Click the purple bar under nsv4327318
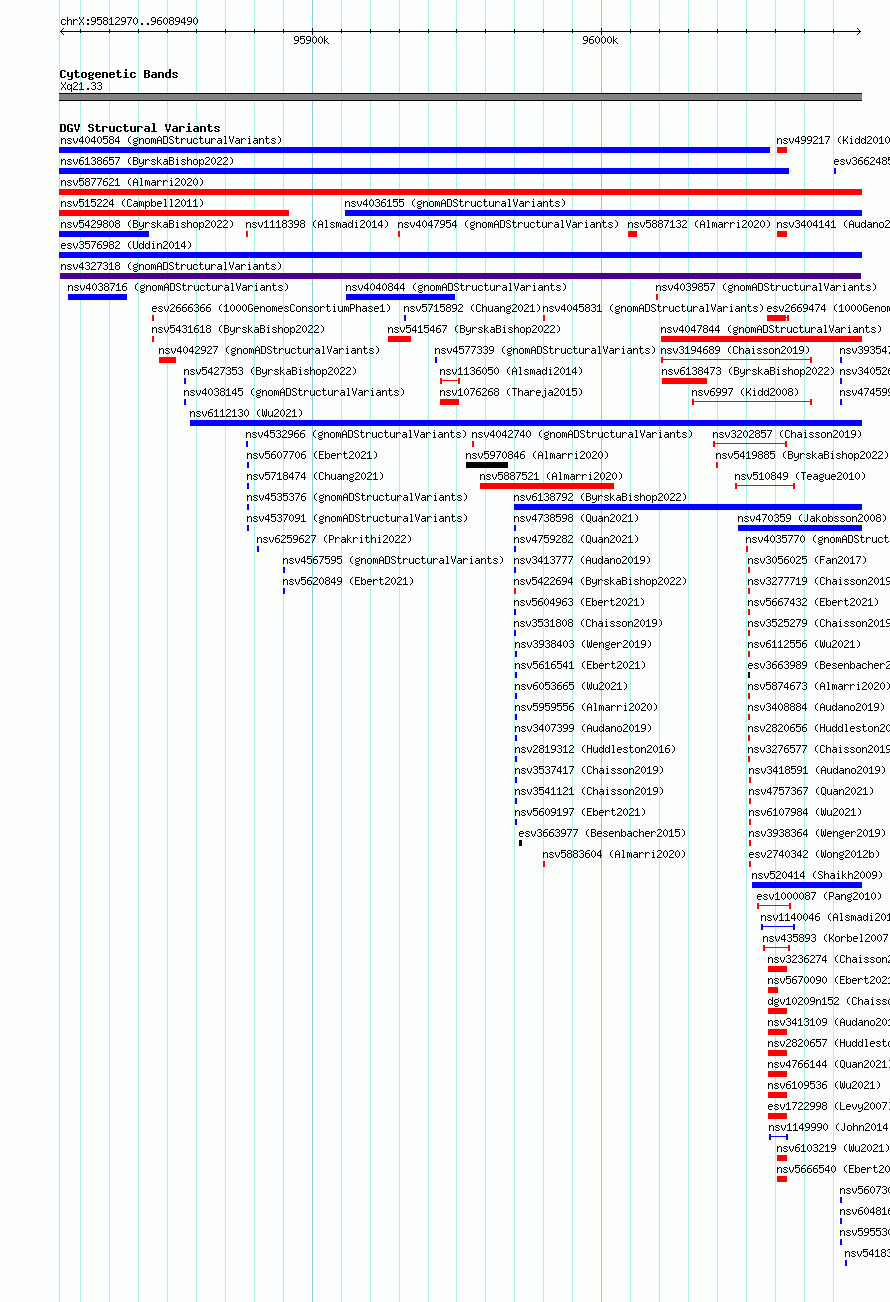The height and width of the screenshot is (1302, 890). pyautogui.click(x=460, y=276)
